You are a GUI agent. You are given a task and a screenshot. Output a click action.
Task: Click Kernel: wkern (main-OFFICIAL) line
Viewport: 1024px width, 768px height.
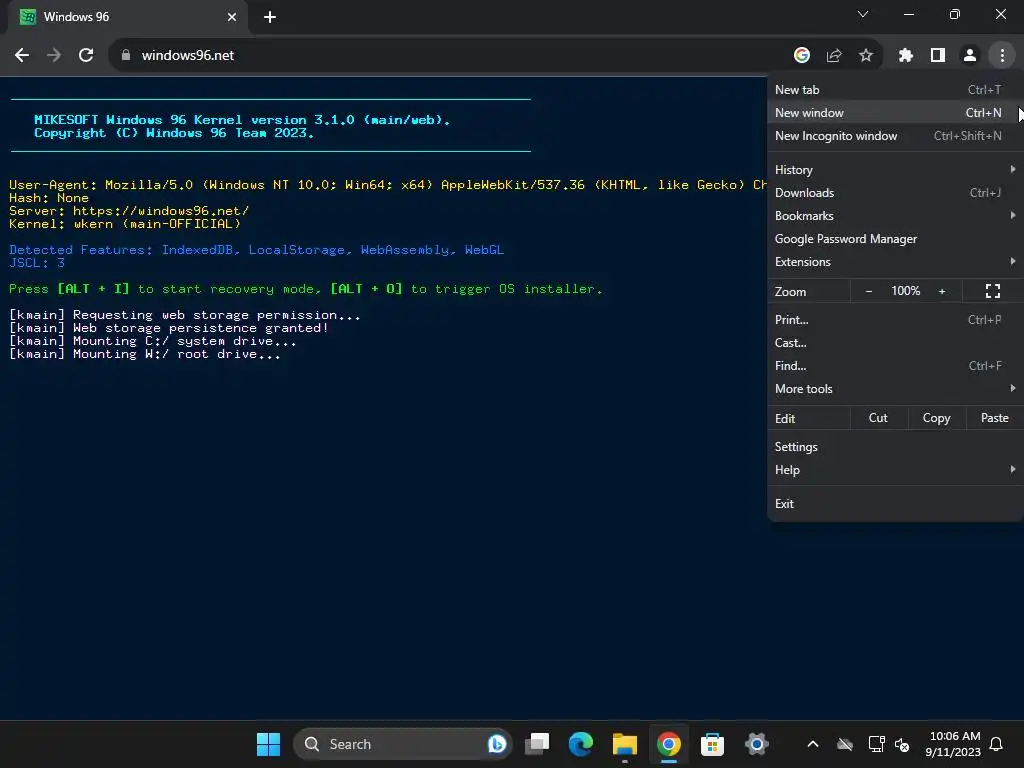pyautogui.click(x=125, y=224)
